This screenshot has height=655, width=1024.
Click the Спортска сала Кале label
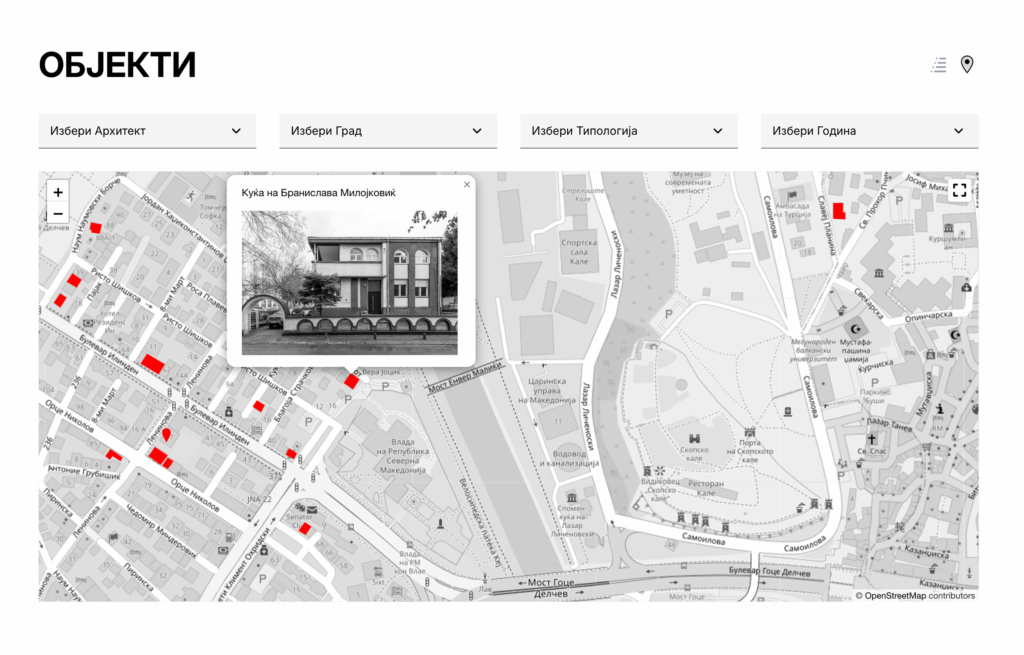579,252
